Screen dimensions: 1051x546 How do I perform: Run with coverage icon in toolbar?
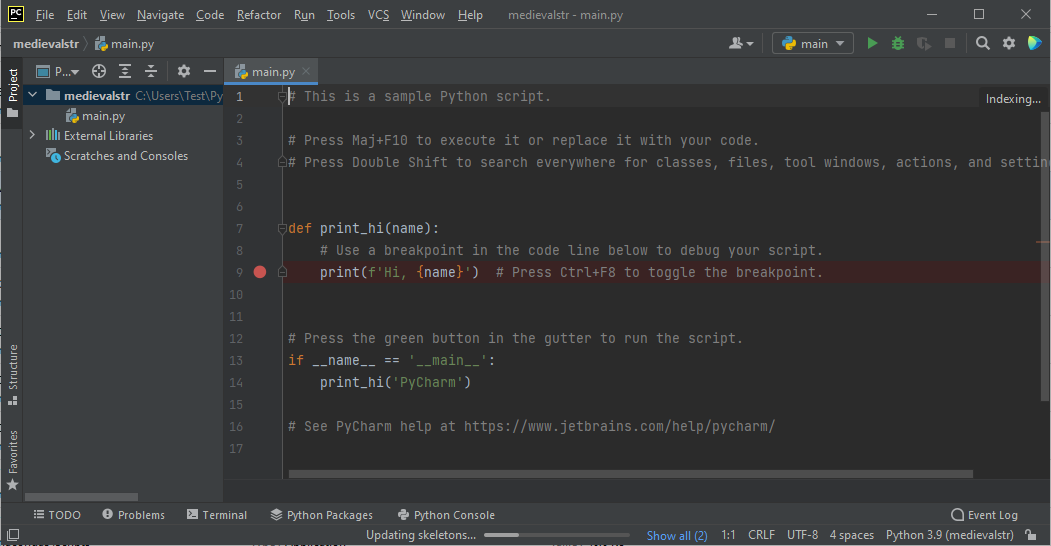click(924, 44)
